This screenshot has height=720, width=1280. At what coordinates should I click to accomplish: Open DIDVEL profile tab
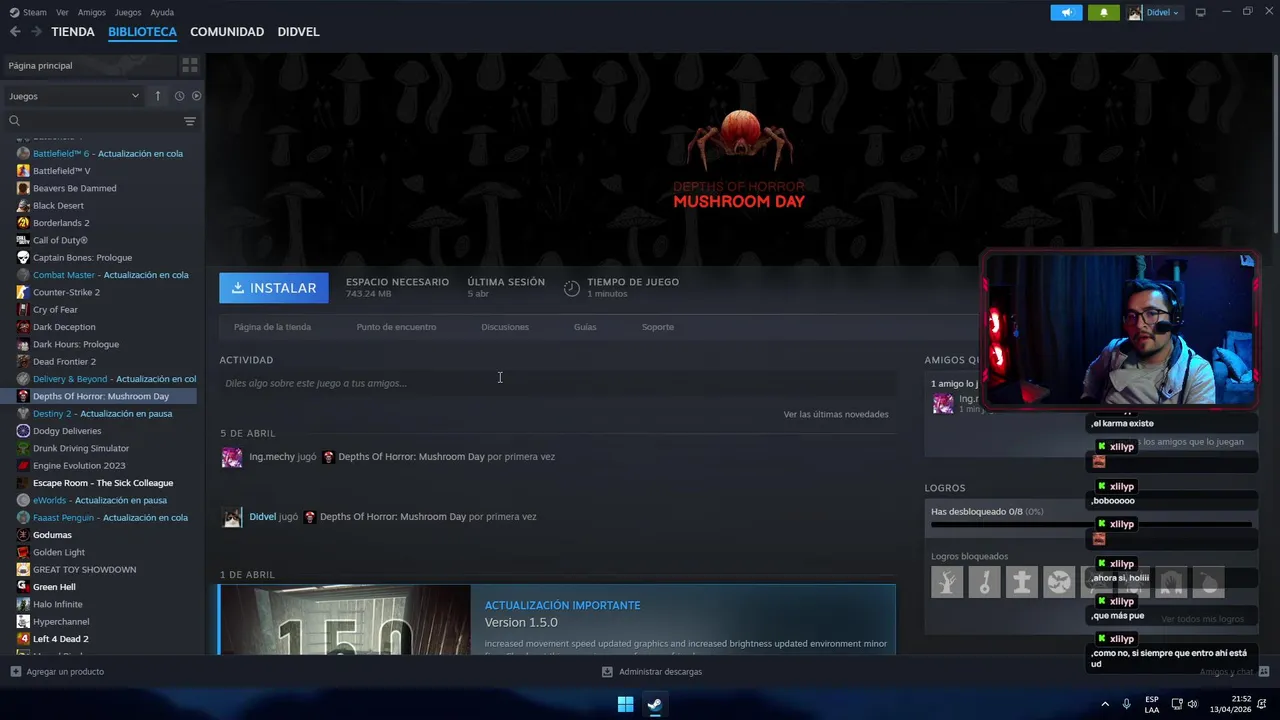(298, 32)
